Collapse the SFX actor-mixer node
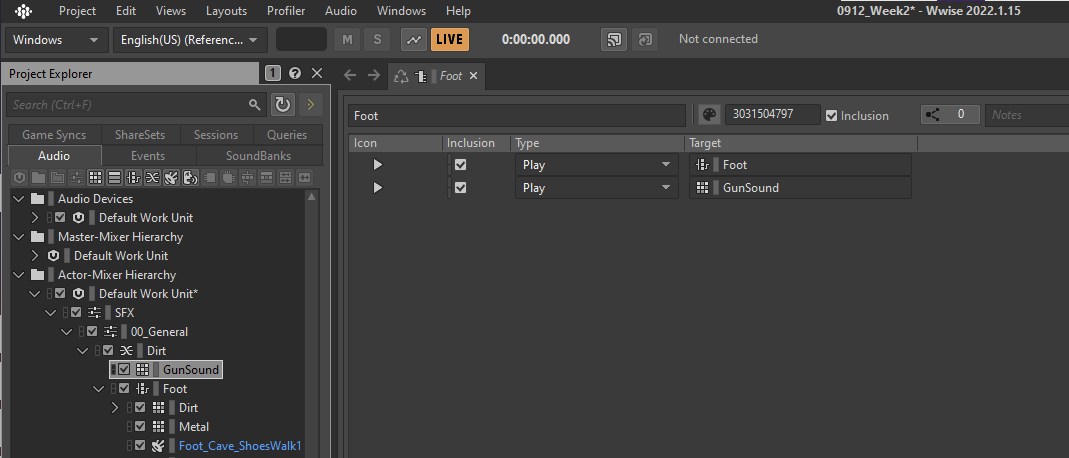 click(50, 313)
